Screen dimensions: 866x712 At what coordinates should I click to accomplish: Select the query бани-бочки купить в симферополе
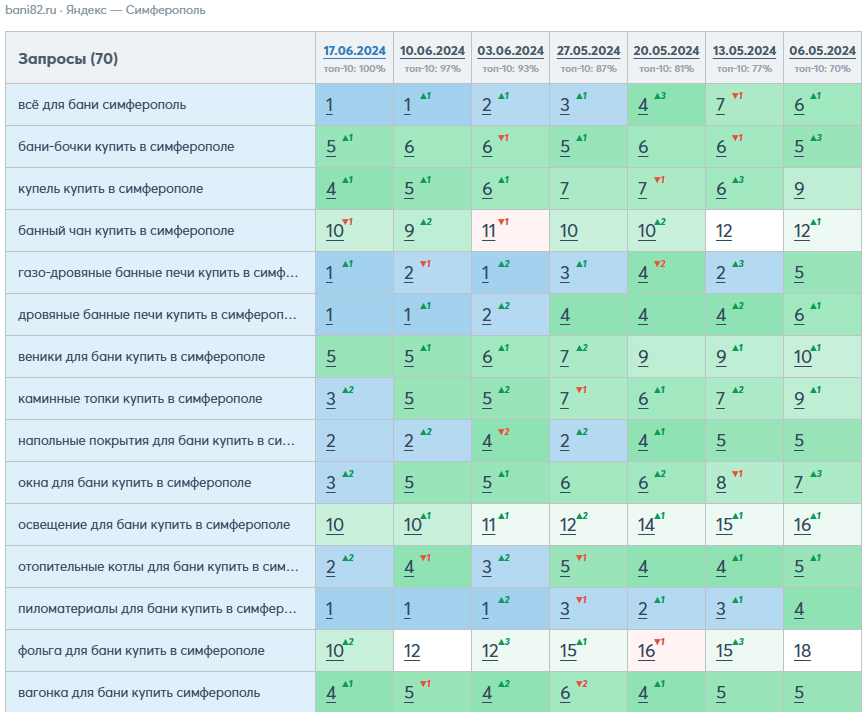(126, 146)
